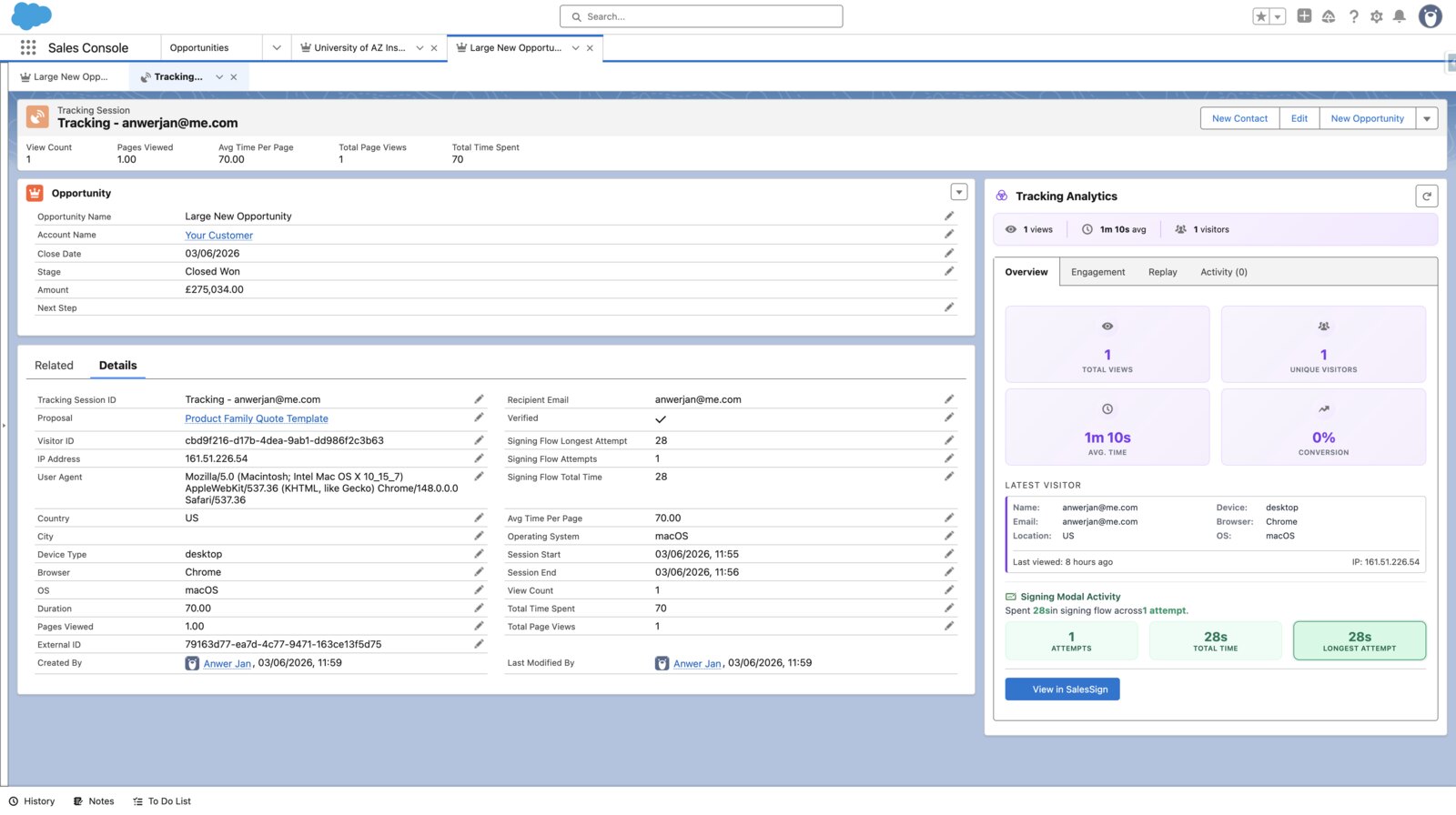Open the Notes utility bar item
The height and width of the screenshot is (815, 1456).
94,801
